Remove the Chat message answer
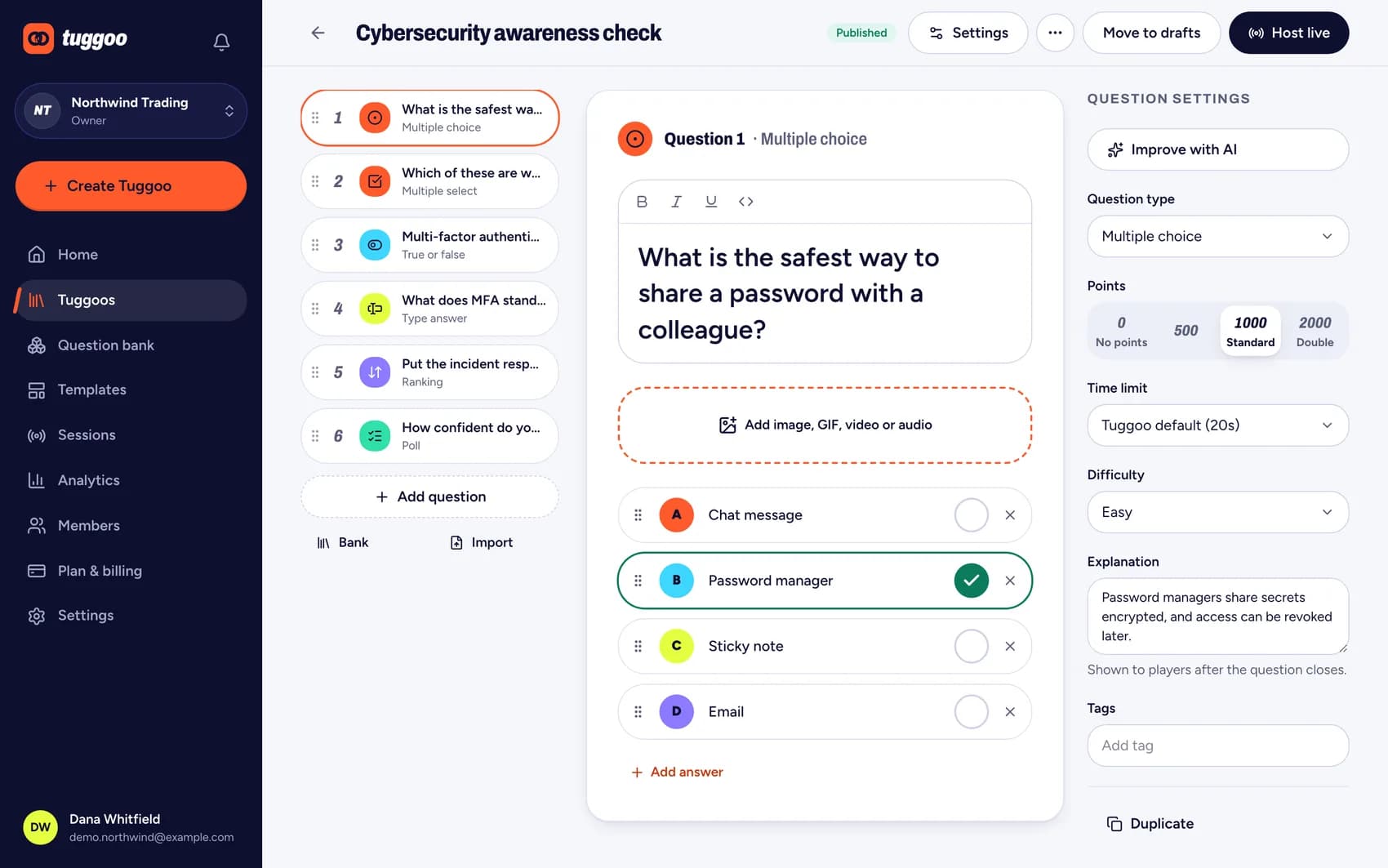 click(x=1010, y=515)
